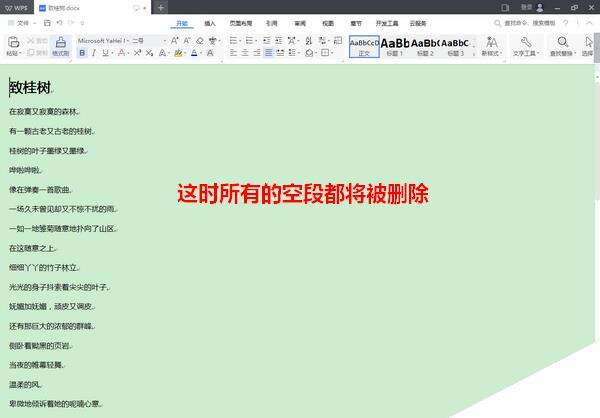Click the command search box
The width and height of the screenshot is (600, 418).
pyautogui.click(x=525, y=23)
